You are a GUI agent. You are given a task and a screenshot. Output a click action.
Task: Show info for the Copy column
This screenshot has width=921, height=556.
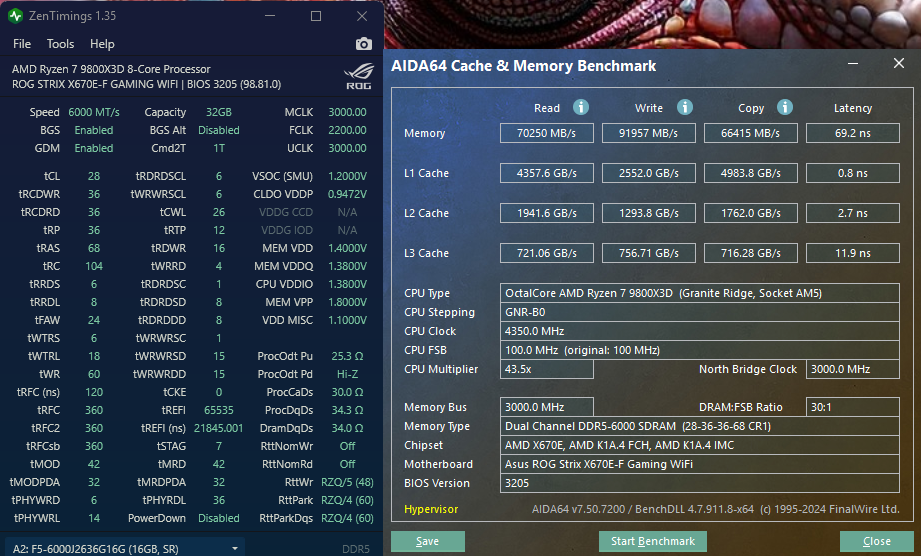785,107
